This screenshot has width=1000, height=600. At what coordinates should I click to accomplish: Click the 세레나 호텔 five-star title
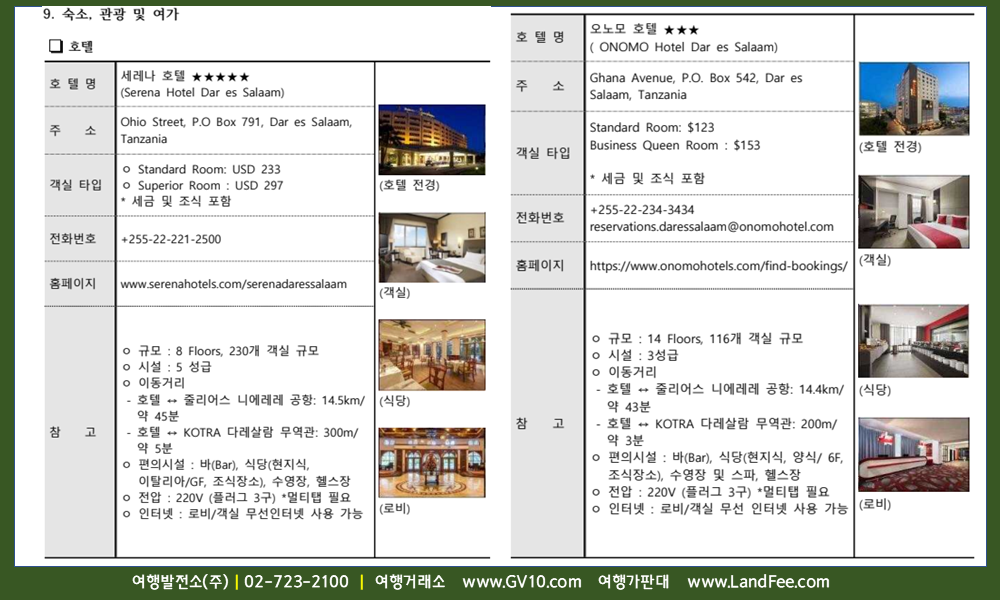click(185, 77)
